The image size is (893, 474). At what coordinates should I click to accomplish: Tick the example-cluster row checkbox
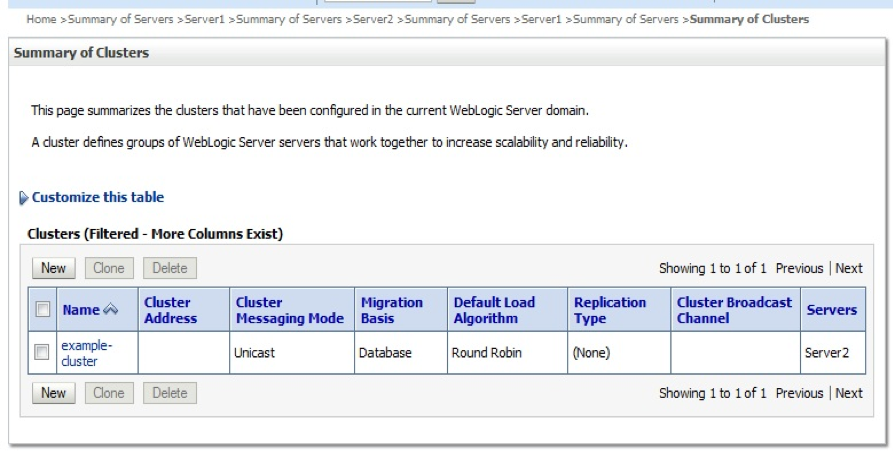pos(42,352)
